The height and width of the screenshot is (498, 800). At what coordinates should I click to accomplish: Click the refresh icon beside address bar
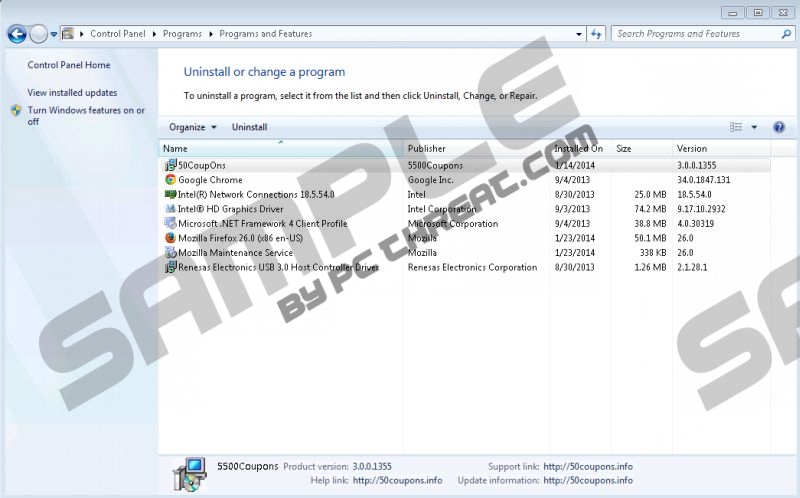[597, 34]
